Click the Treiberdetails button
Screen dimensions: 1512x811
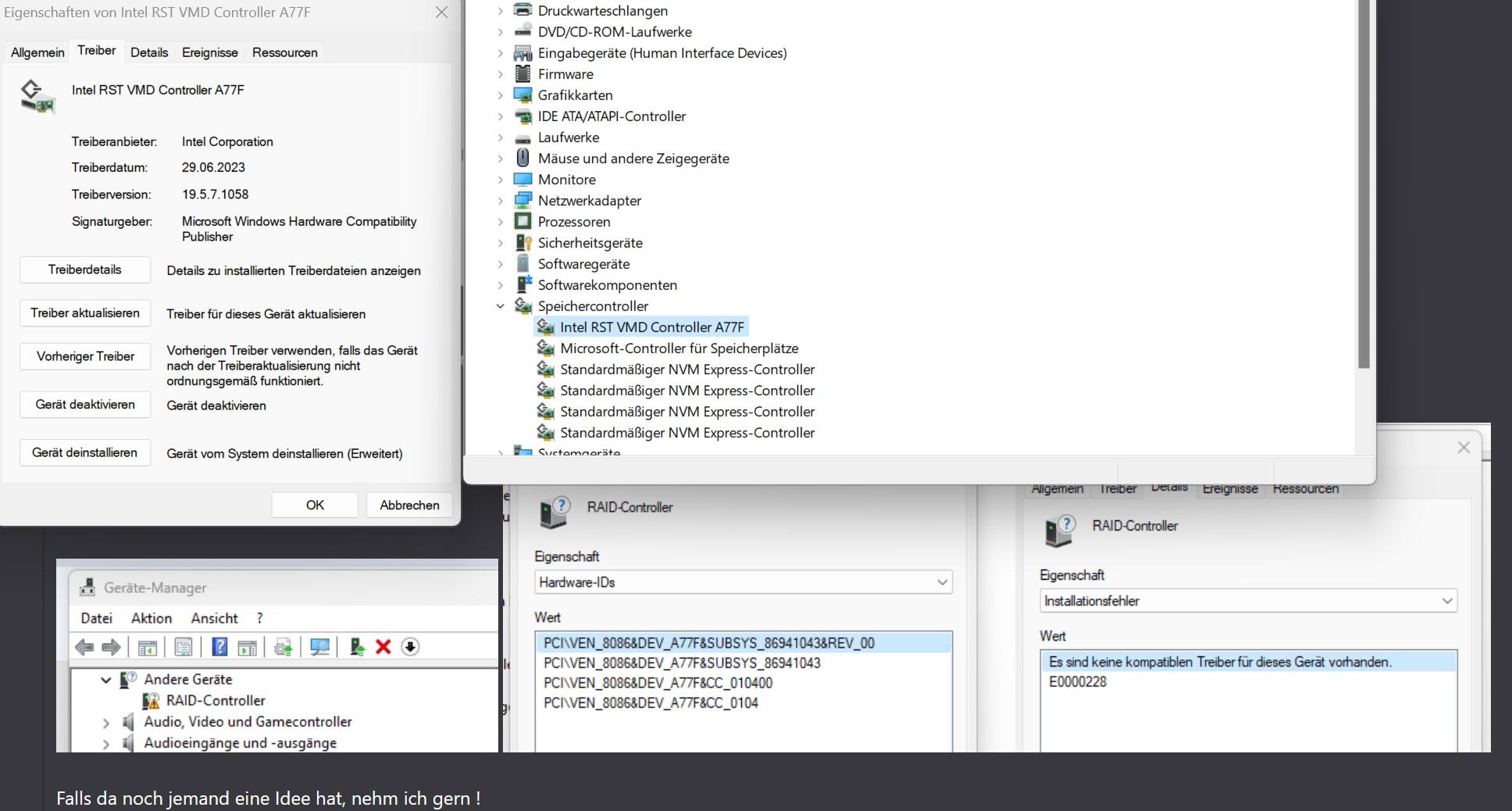tap(85, 270)
